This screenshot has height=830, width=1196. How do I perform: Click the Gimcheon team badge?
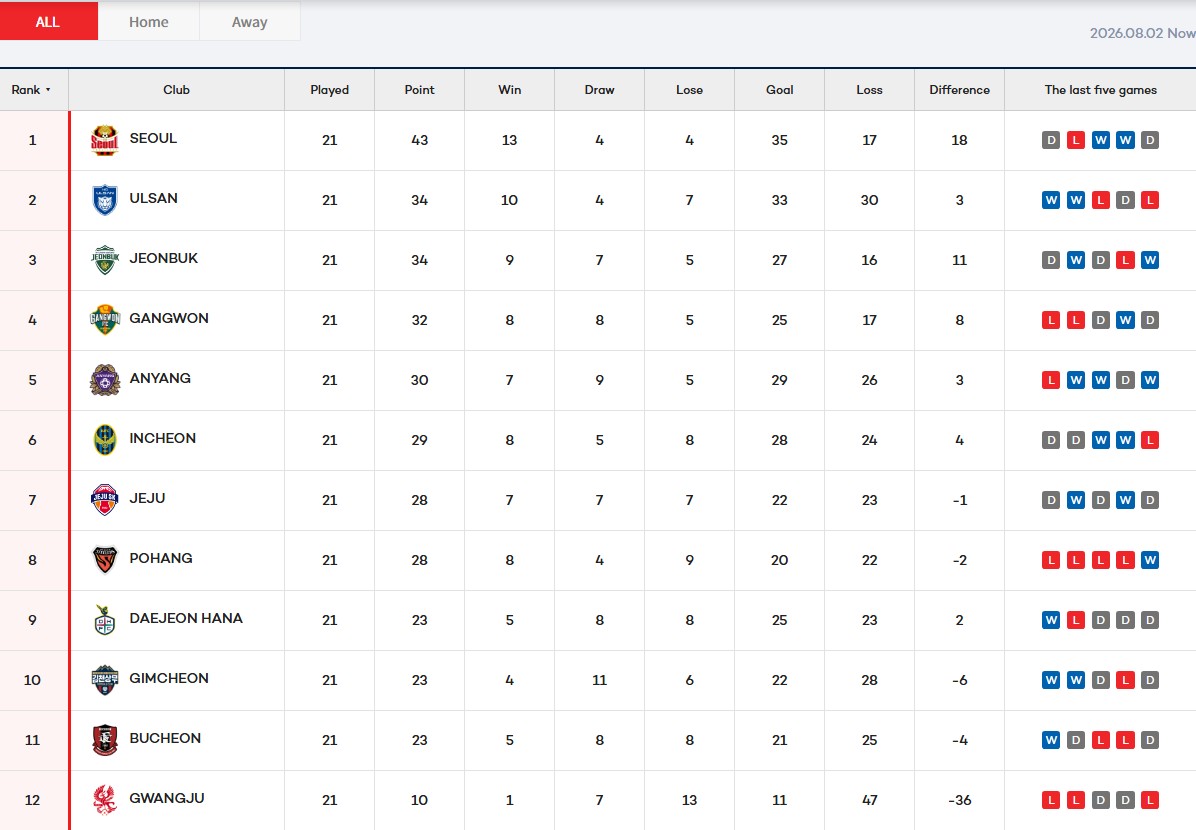104,680
